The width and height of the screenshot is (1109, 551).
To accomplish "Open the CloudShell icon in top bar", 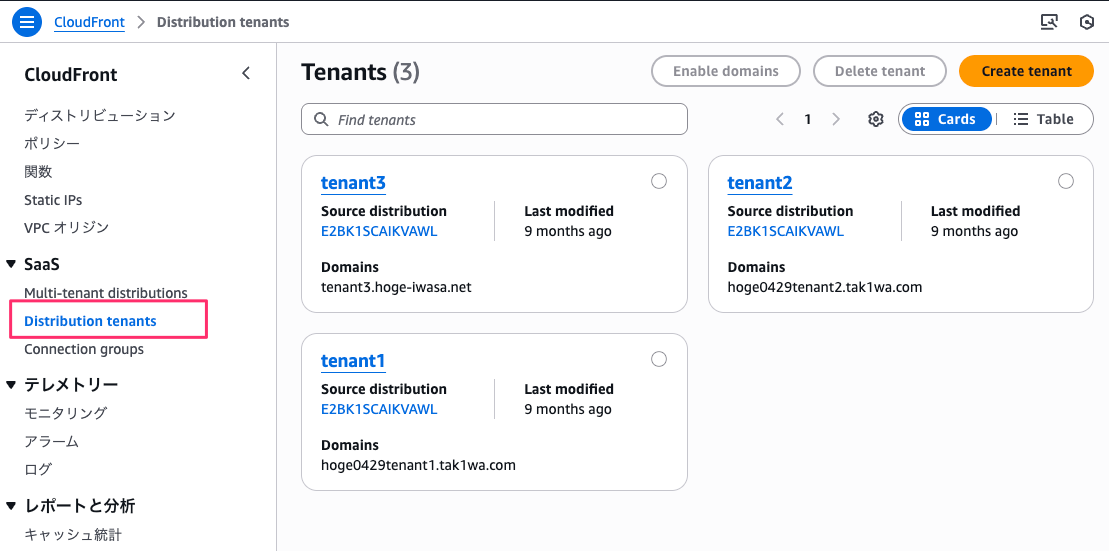I will (x=1049, y=22).
